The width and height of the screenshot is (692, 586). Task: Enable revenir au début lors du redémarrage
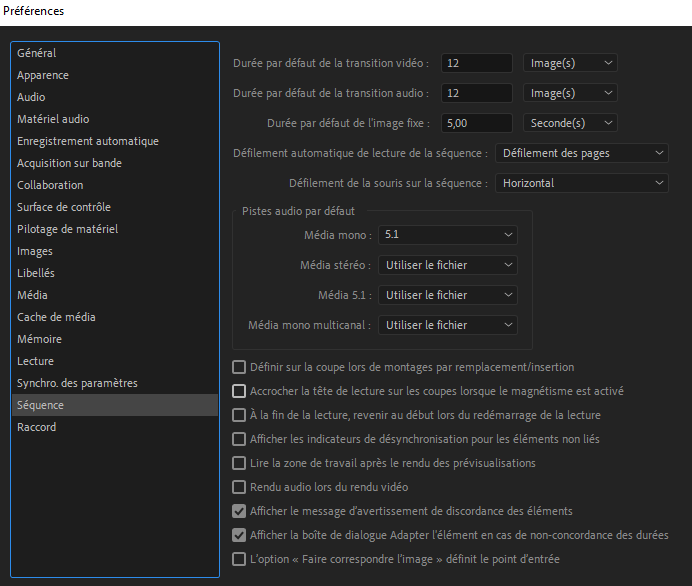pyautogui.click(x=239, y=415)
